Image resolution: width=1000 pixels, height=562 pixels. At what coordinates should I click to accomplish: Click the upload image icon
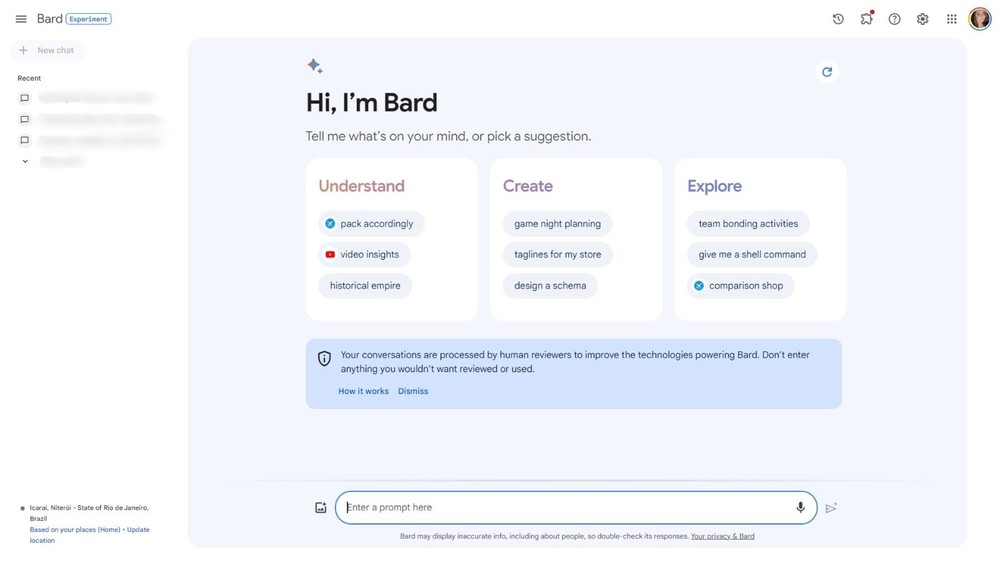pos(321,508)
